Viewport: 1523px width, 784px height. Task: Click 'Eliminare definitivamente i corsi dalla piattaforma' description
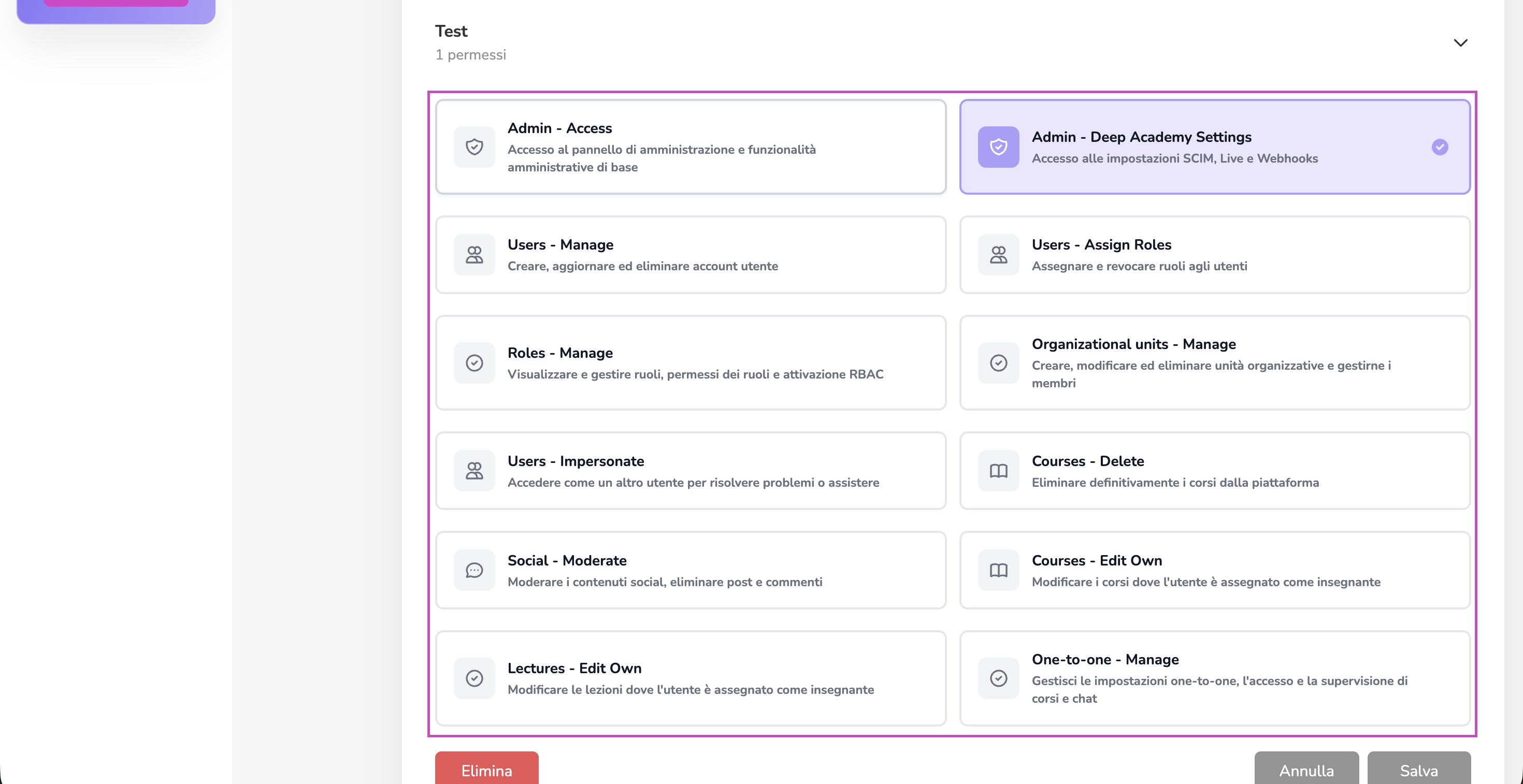(1175, 483)
